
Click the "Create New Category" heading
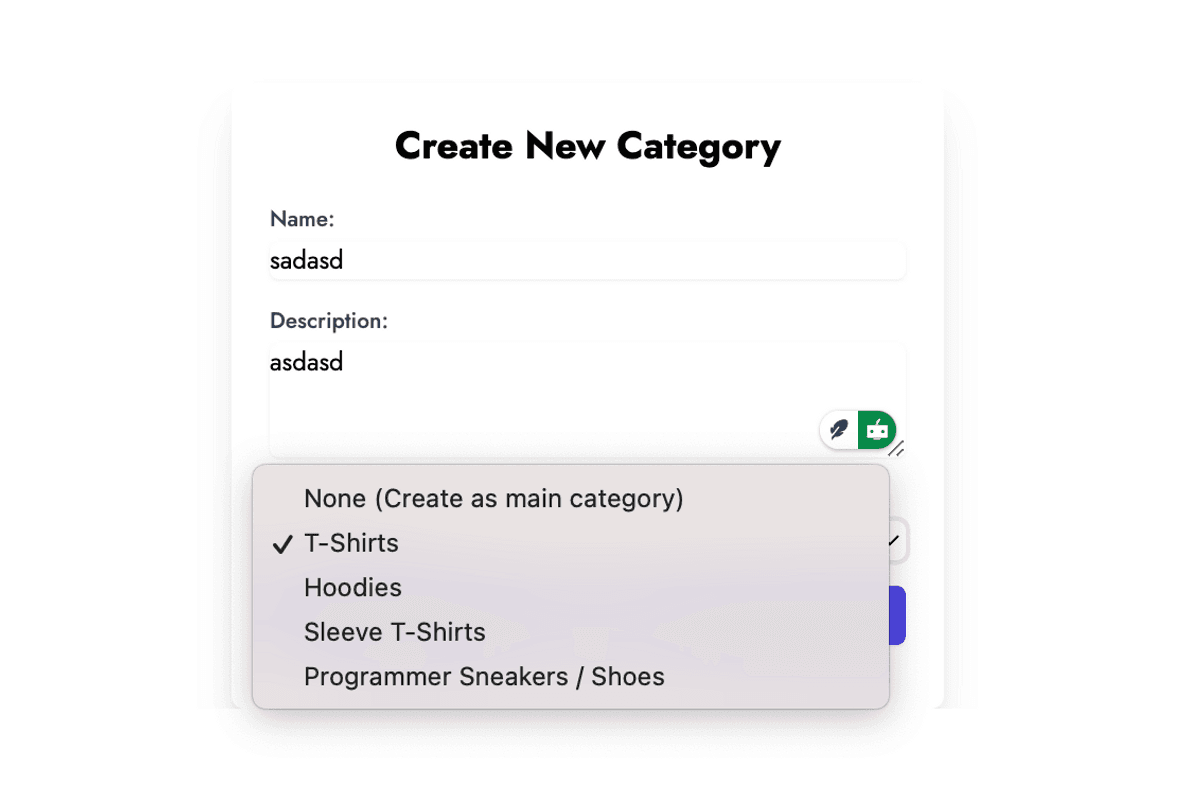coord(587,146)
